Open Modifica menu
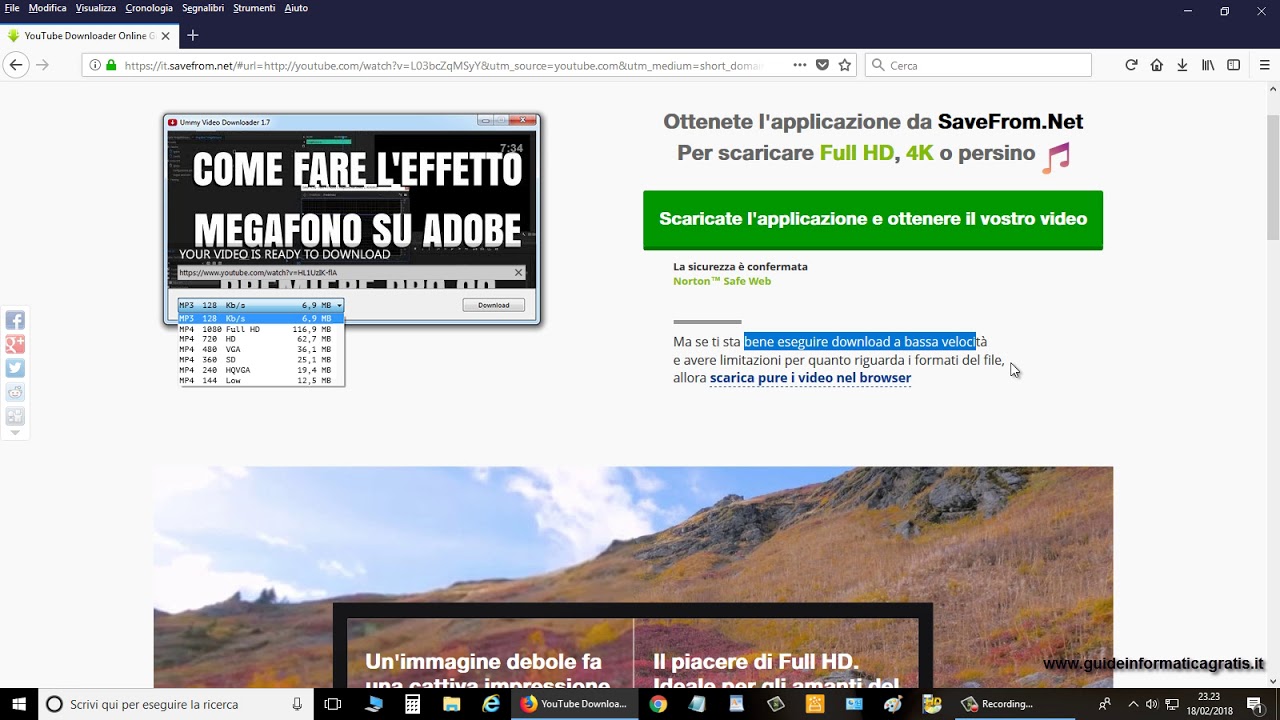The height and width of the screenshot is (720, 1280). (48, 8)
